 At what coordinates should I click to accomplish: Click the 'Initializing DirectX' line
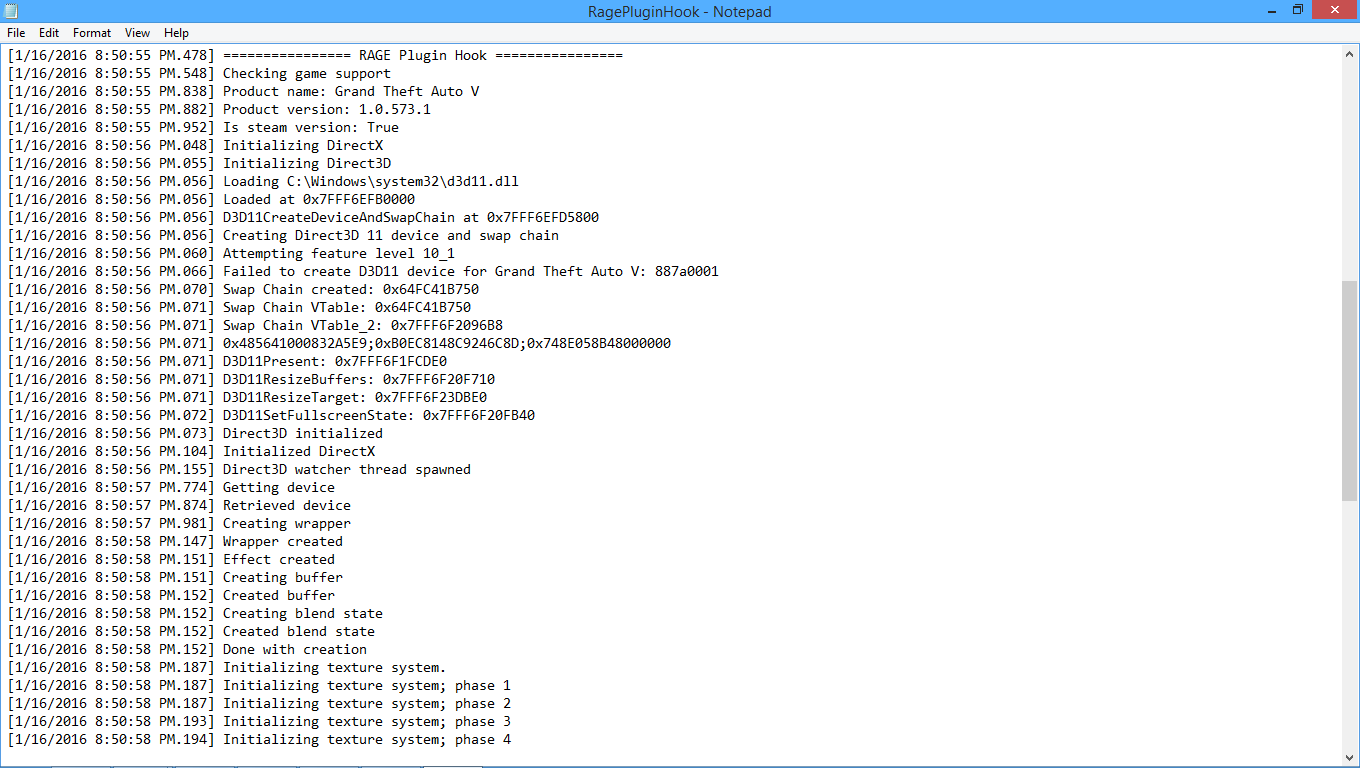tap(195, 145)
